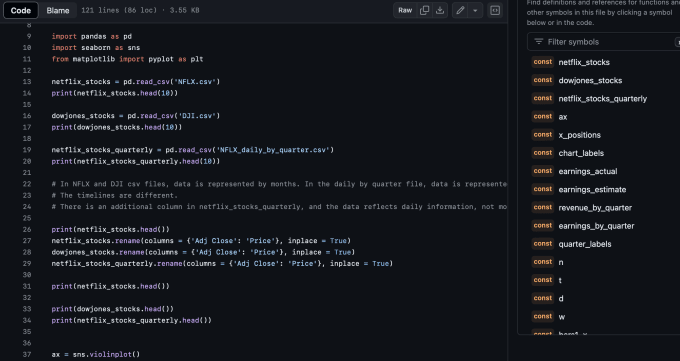
Task: Open more edit options dropdown arrow
Action: [x=475, y=10]
